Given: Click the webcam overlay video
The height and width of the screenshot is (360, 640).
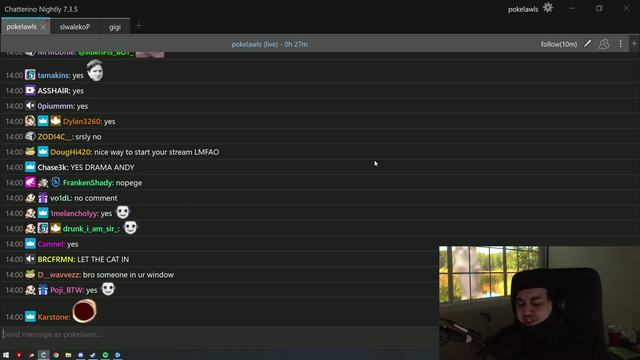Looking at the screenshot, I should point(539,302).
